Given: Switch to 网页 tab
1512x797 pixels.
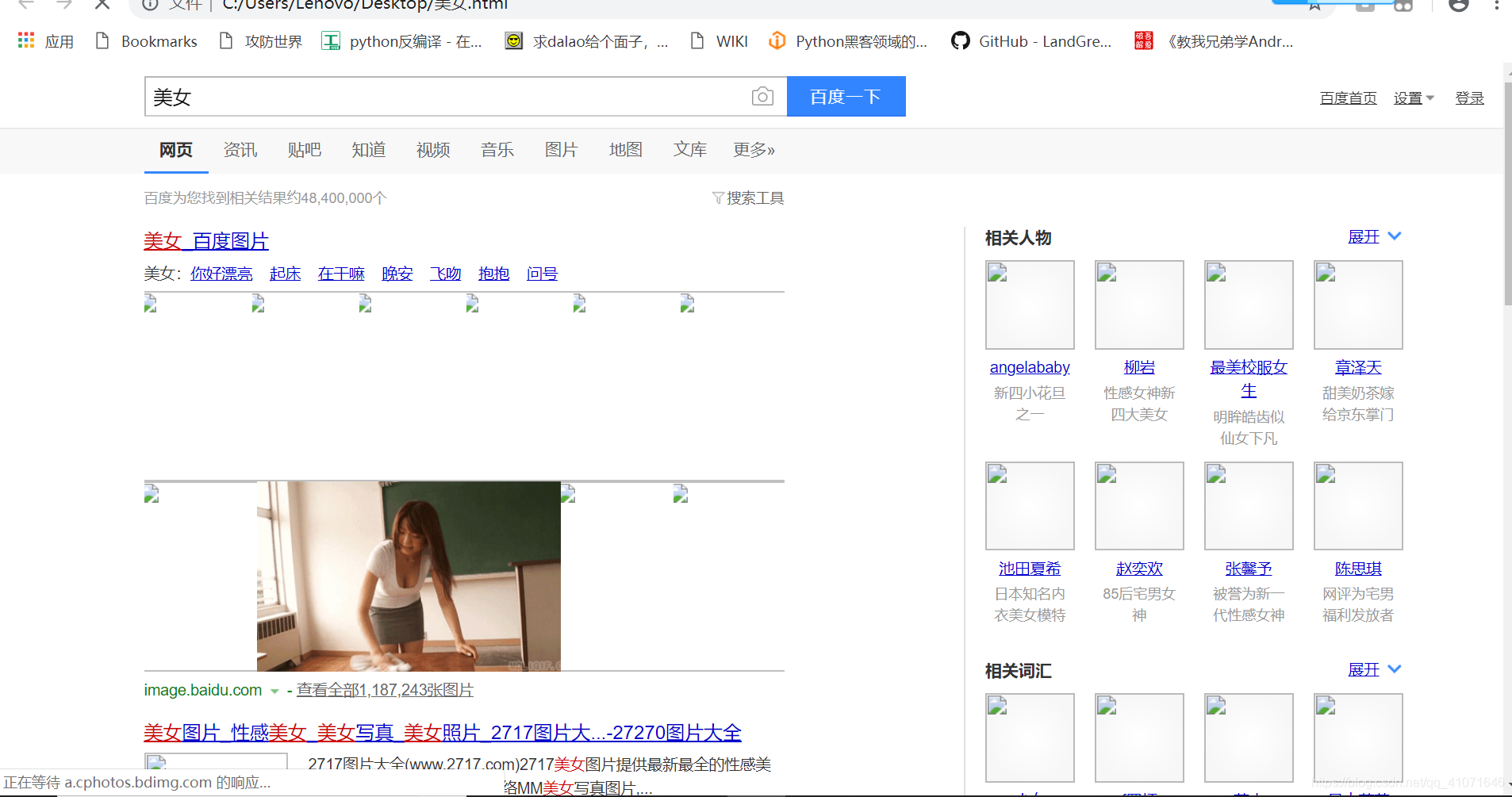Looking at the screenshot, I should (176, 150).
